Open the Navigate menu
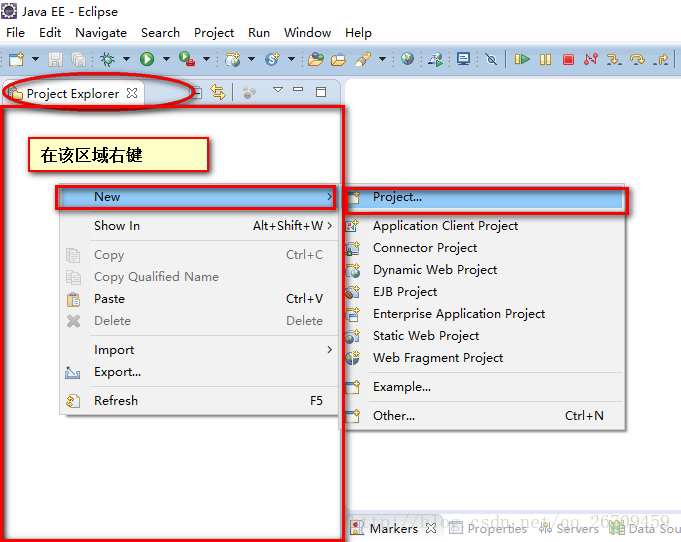The image size is (681, 542). (x=101, y=33)
